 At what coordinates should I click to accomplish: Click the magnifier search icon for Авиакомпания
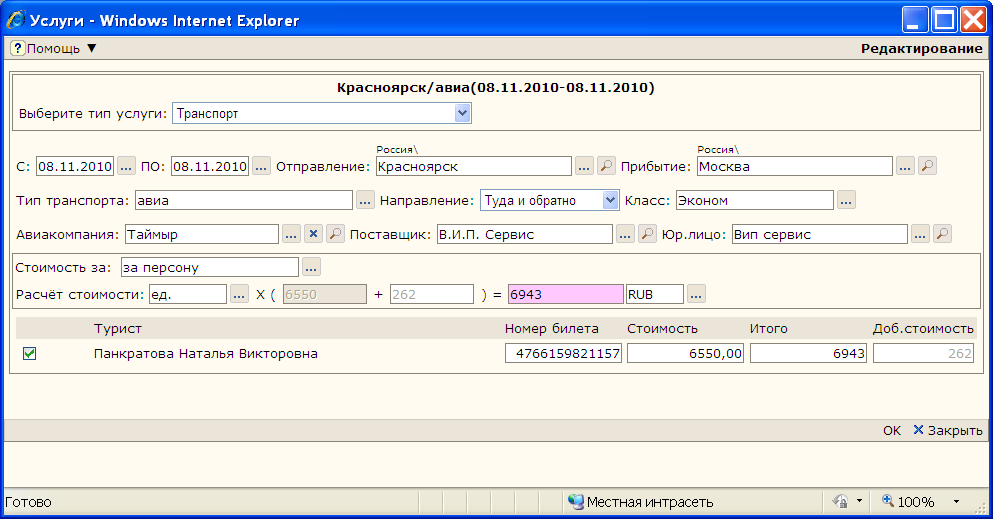[x=335, y=234]
